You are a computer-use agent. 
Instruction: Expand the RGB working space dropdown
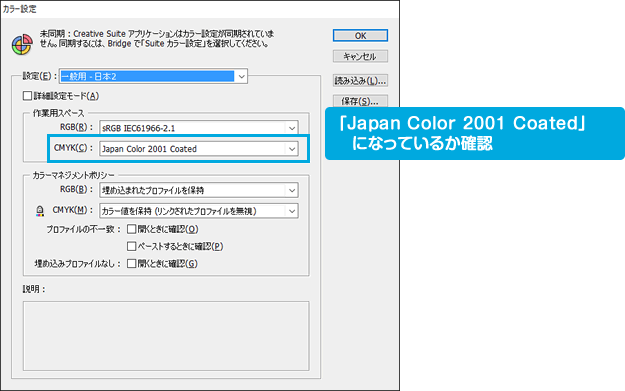(199, 128)
